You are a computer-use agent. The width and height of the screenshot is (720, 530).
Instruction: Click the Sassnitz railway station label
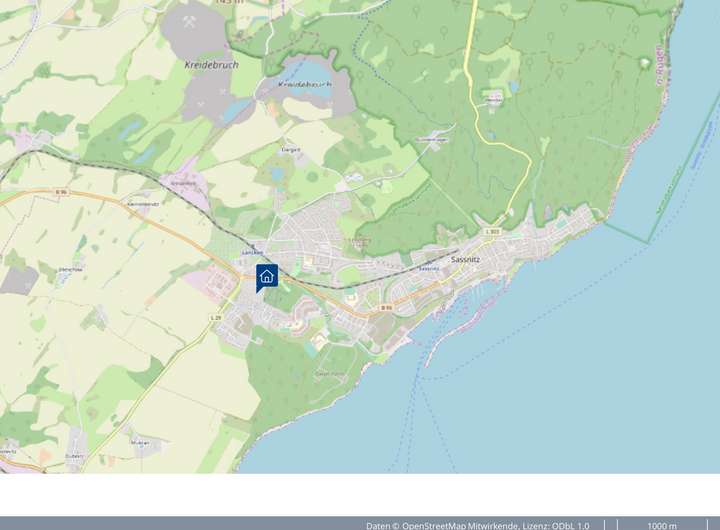point(428,268)
